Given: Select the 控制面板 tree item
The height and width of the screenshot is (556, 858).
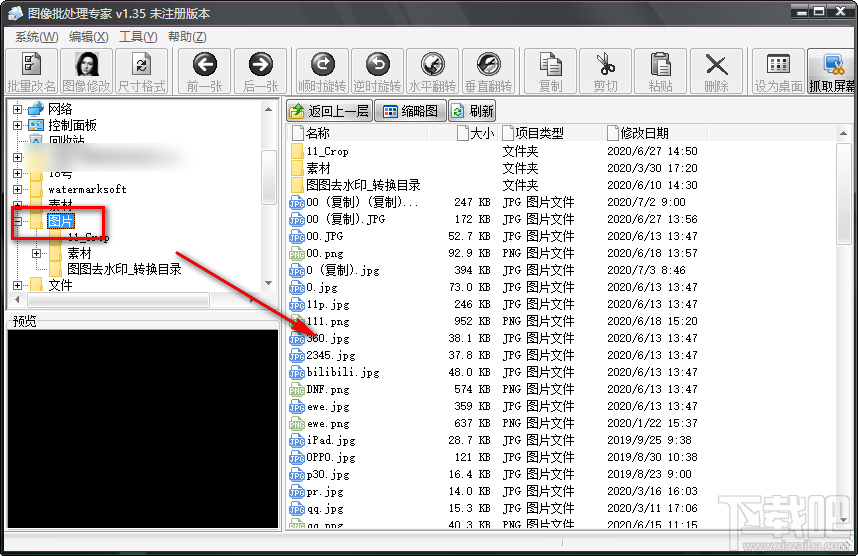Looking at the screenshot, I should (72, 125).
